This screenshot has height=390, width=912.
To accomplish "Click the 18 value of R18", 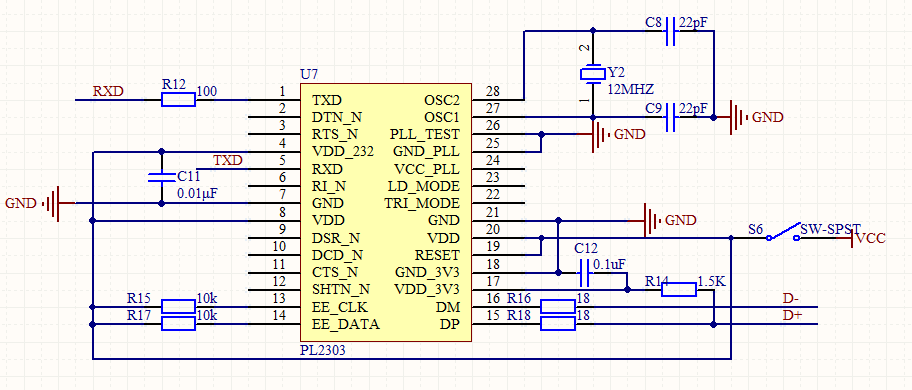I will 583,316.
